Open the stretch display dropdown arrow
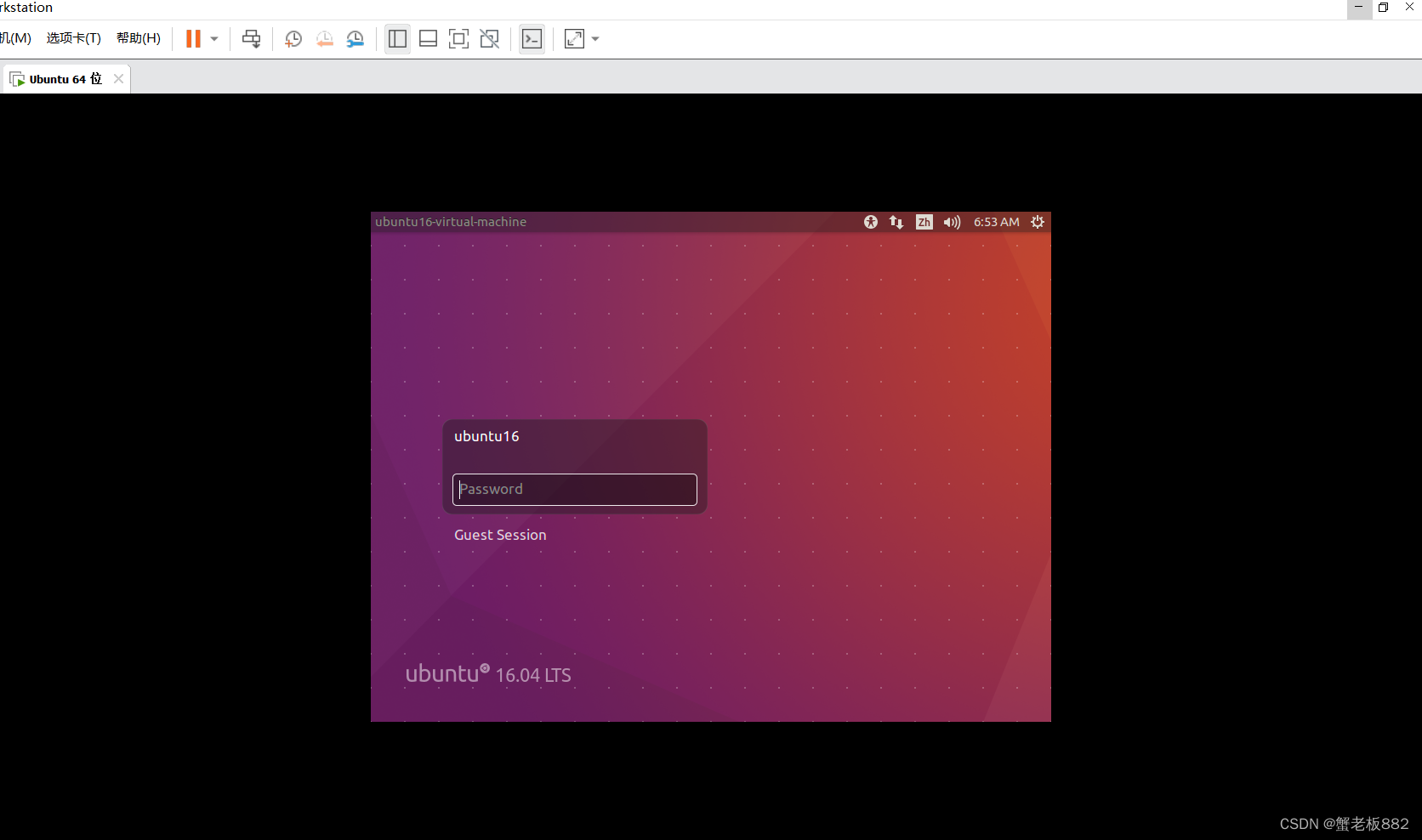The height and width of the screenshot is (840, 1422). tap(595, 39)
